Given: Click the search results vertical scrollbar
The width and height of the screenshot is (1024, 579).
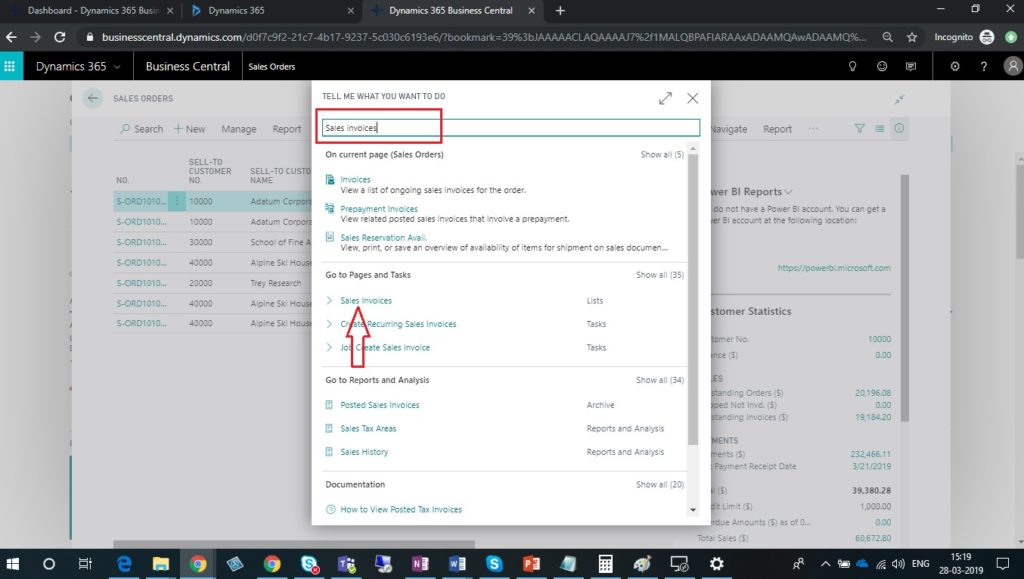Looking at the screenshot, I should pos(693,300).
